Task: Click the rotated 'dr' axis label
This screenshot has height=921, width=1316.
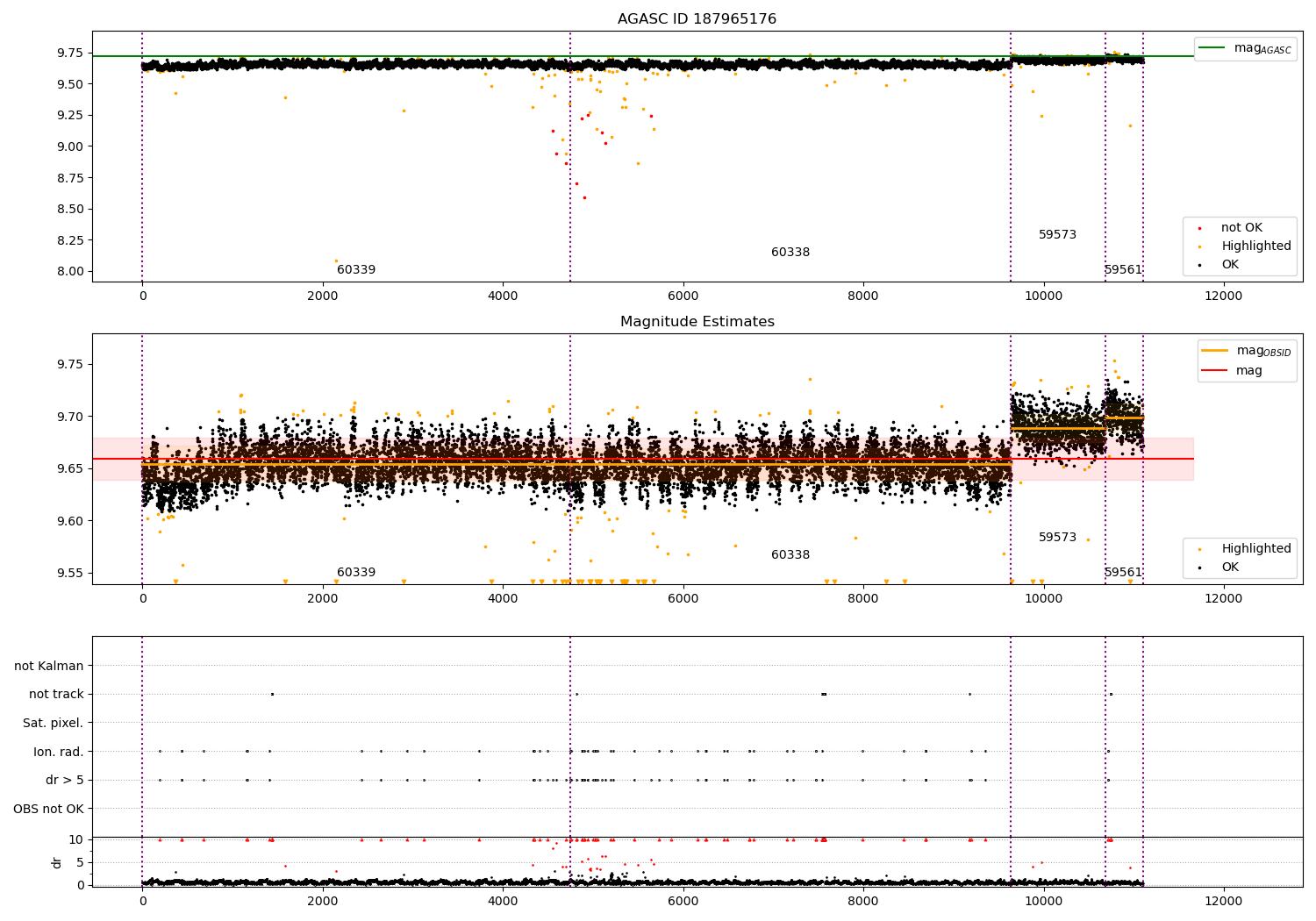Action: pos(57,862)
